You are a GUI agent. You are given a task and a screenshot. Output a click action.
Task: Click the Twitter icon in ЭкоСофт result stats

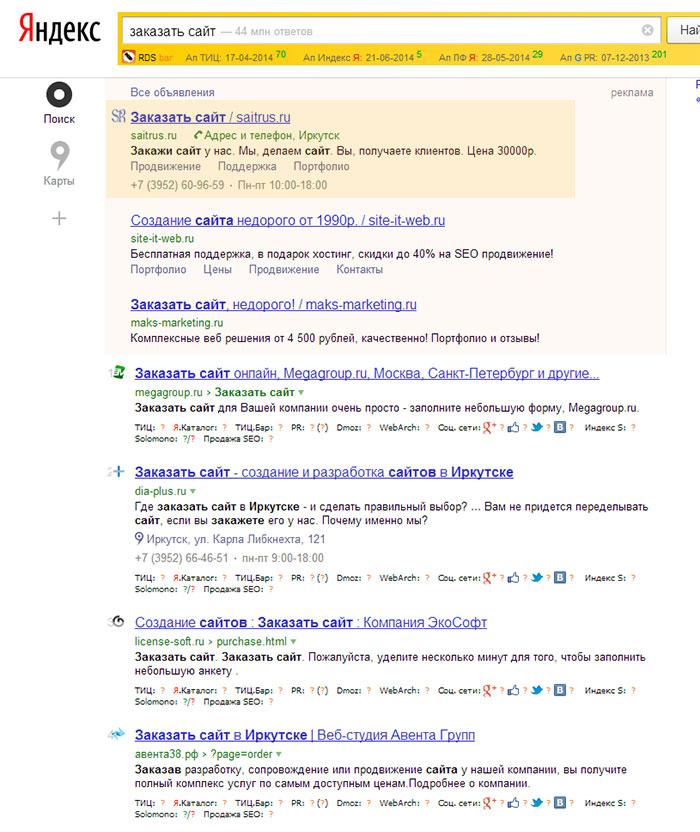[537, 690]
